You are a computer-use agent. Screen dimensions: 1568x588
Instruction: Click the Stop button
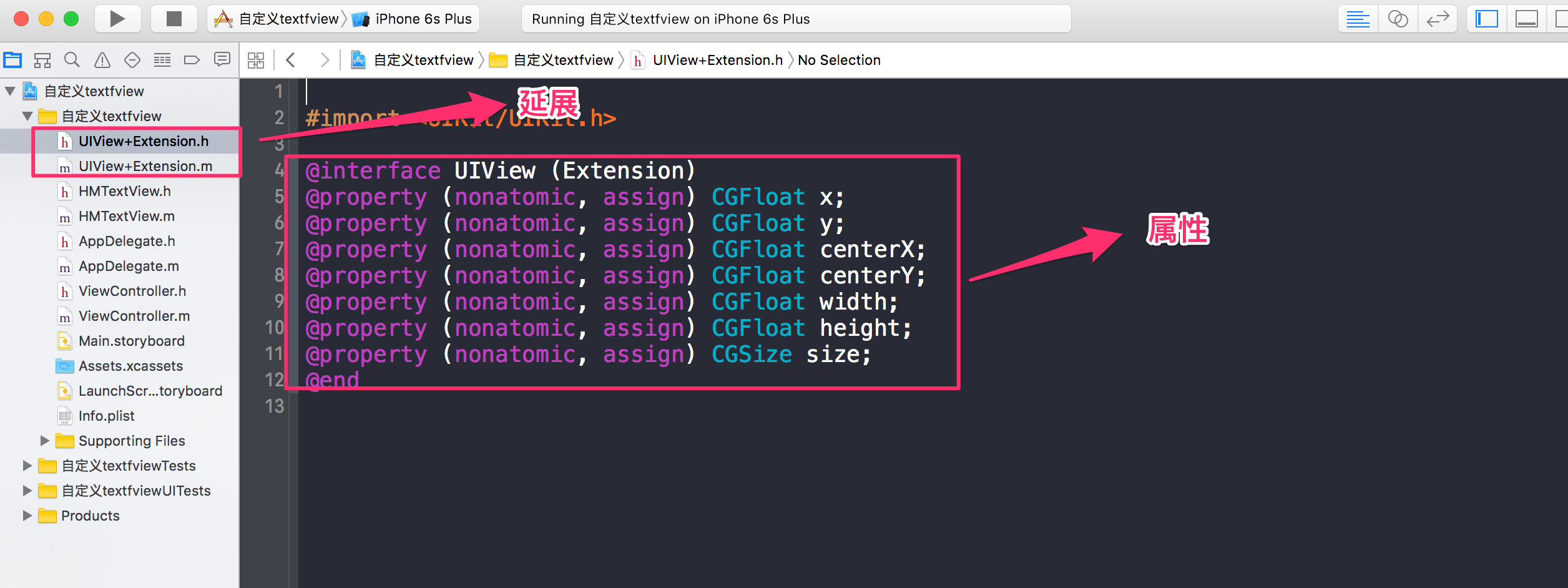click(174, 19)
